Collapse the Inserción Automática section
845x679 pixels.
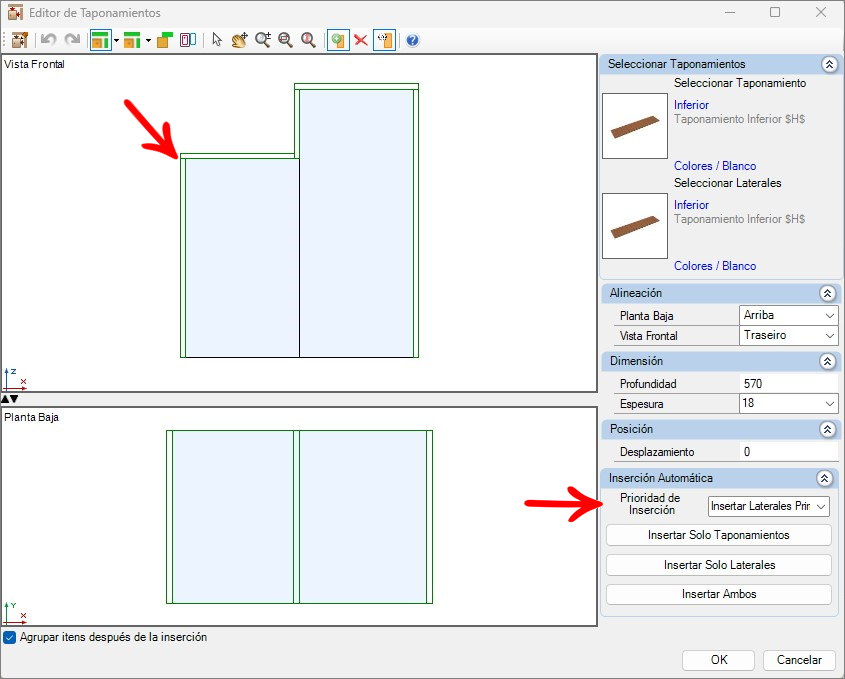pyautogui.click(x=824, y=478)
